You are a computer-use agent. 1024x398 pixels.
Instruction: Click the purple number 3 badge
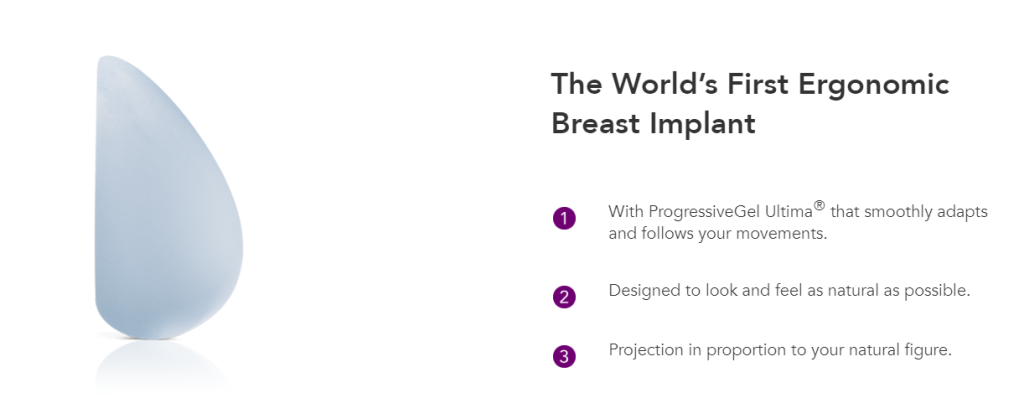pos(564,357)
